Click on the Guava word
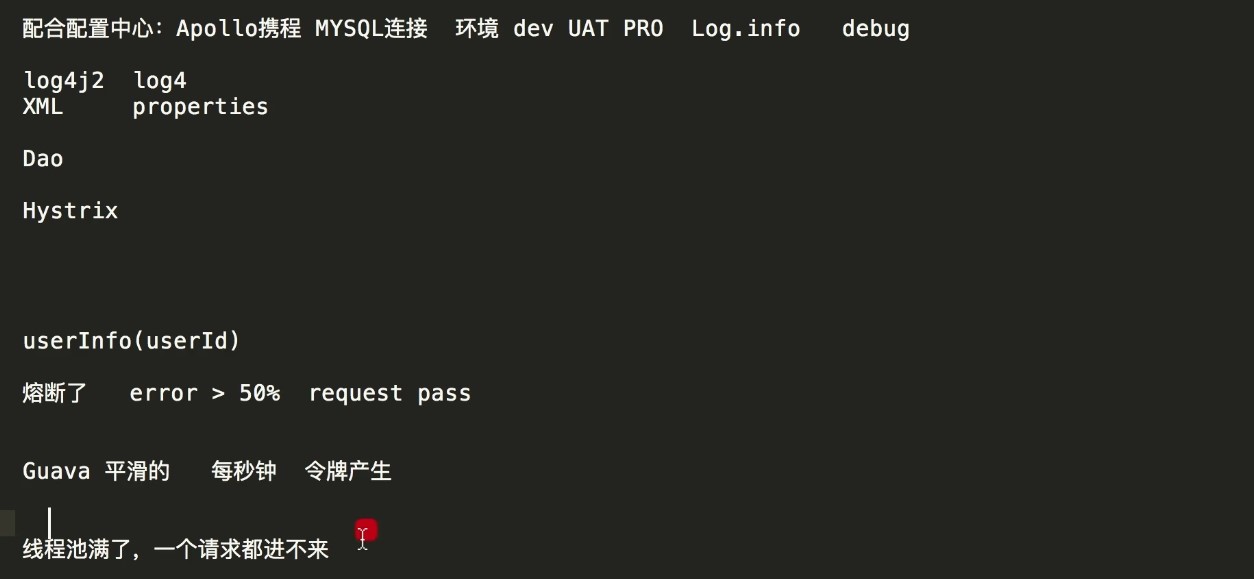The width and height of the screenshot is (1254, 579). (x=57, y=471)
